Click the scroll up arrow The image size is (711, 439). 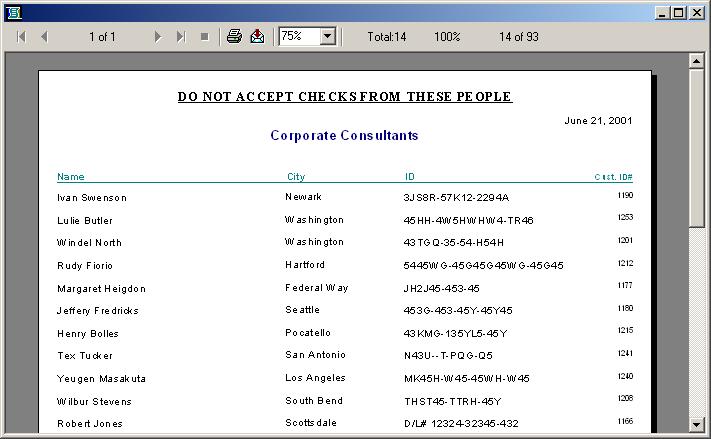(697, 62)
